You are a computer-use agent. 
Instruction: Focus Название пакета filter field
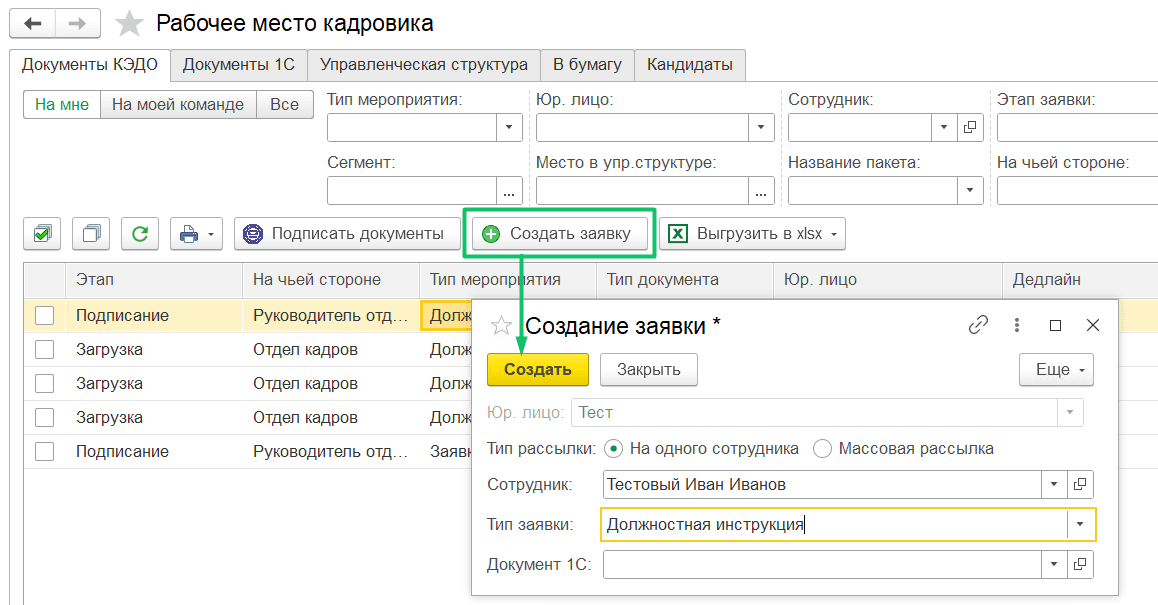872,191
